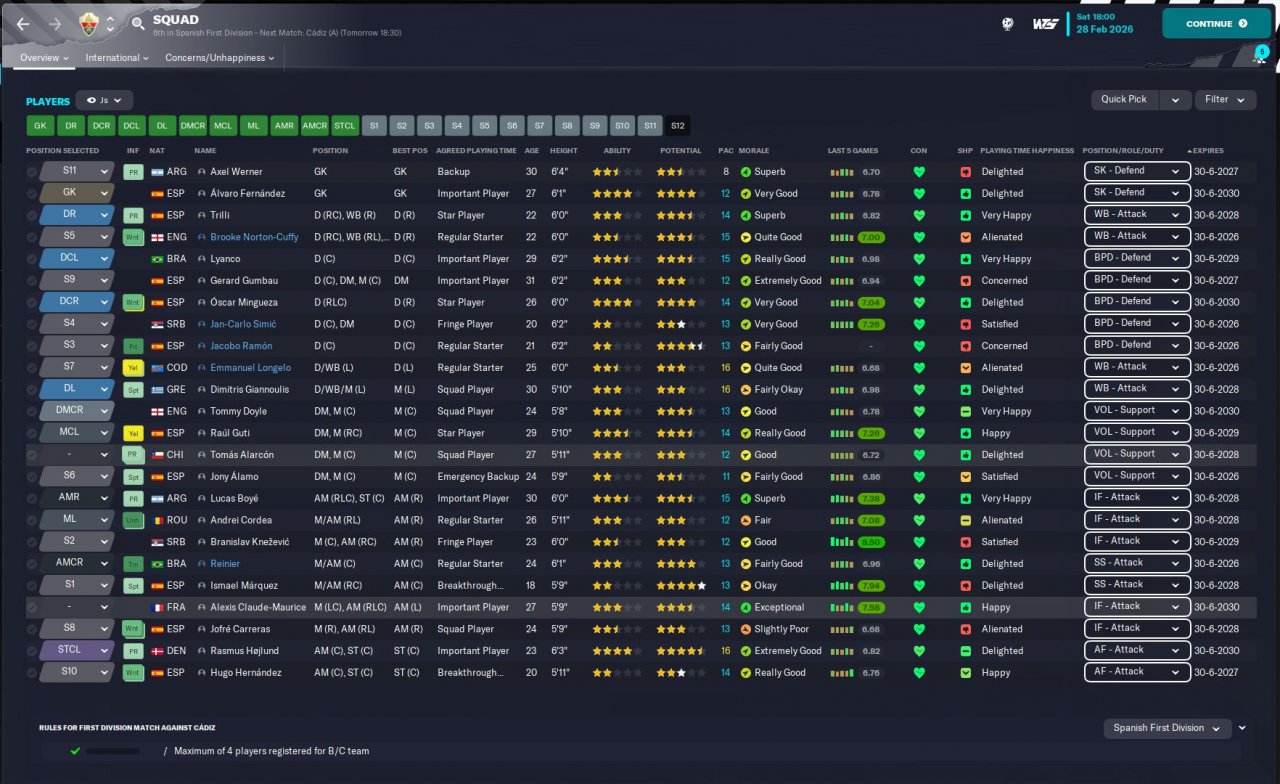Click Unh status icon for Andrei Cordea

[133, 520]
